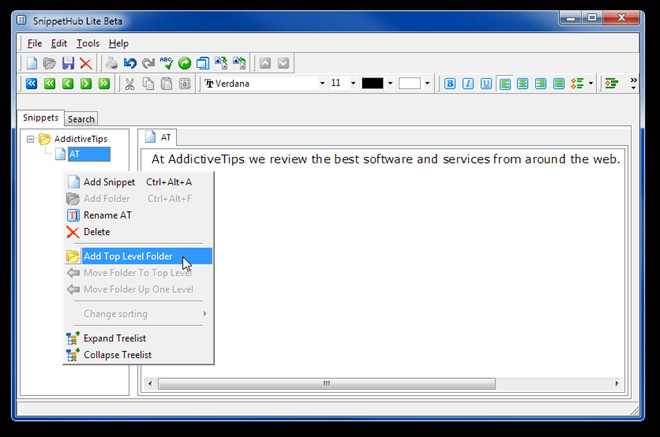Expand the toolbar overflow chevron
This screenshot has height=437, width=660.
(633, 83)
